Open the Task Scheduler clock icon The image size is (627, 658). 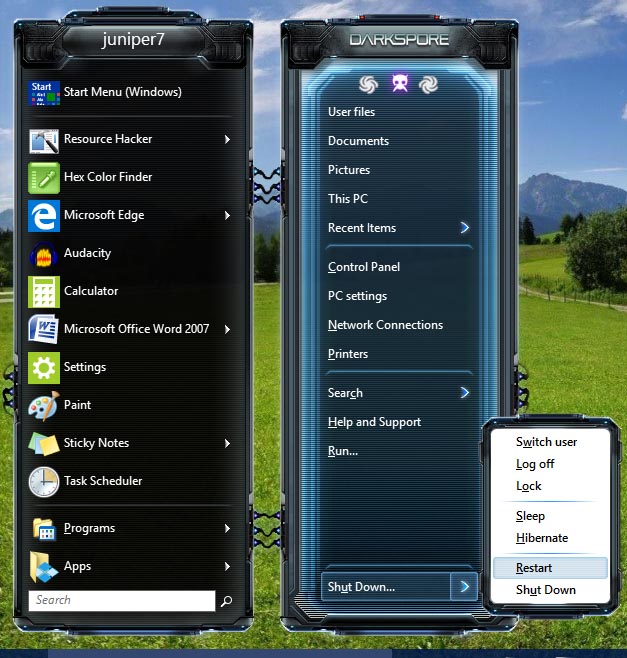(x=44, y=481)
